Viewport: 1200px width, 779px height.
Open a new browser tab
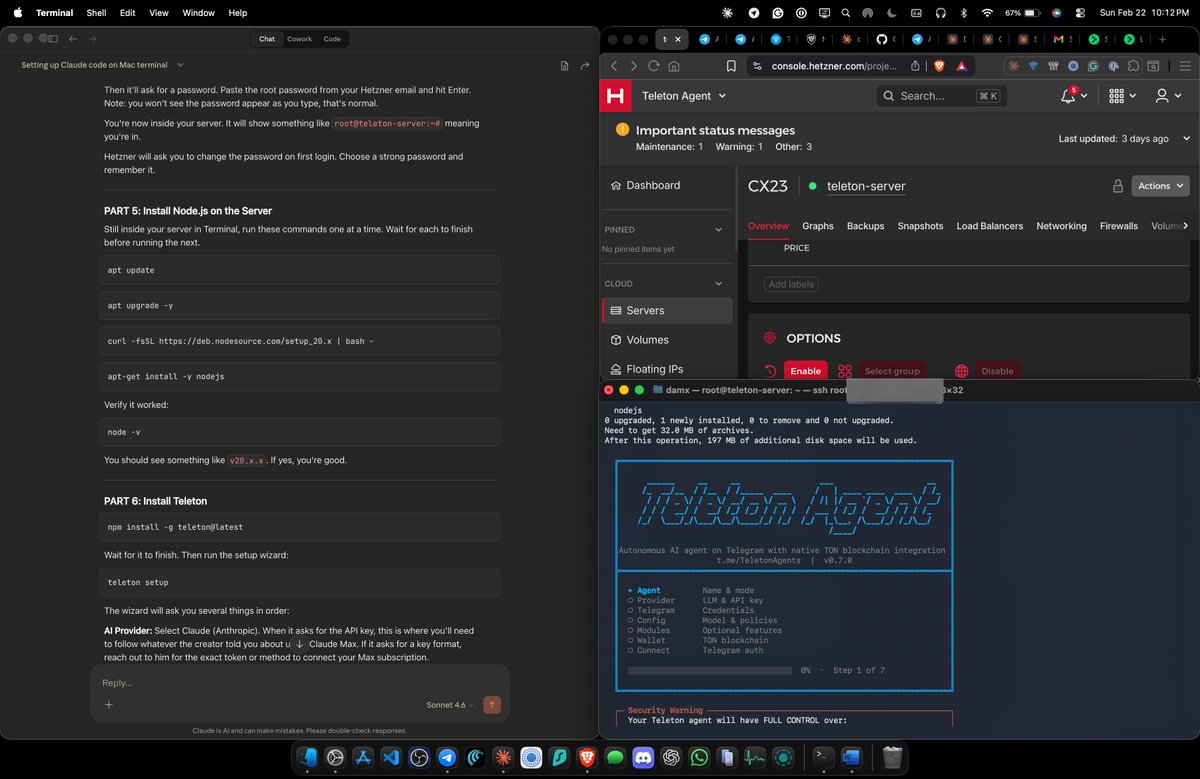(x=1163, y=39)
